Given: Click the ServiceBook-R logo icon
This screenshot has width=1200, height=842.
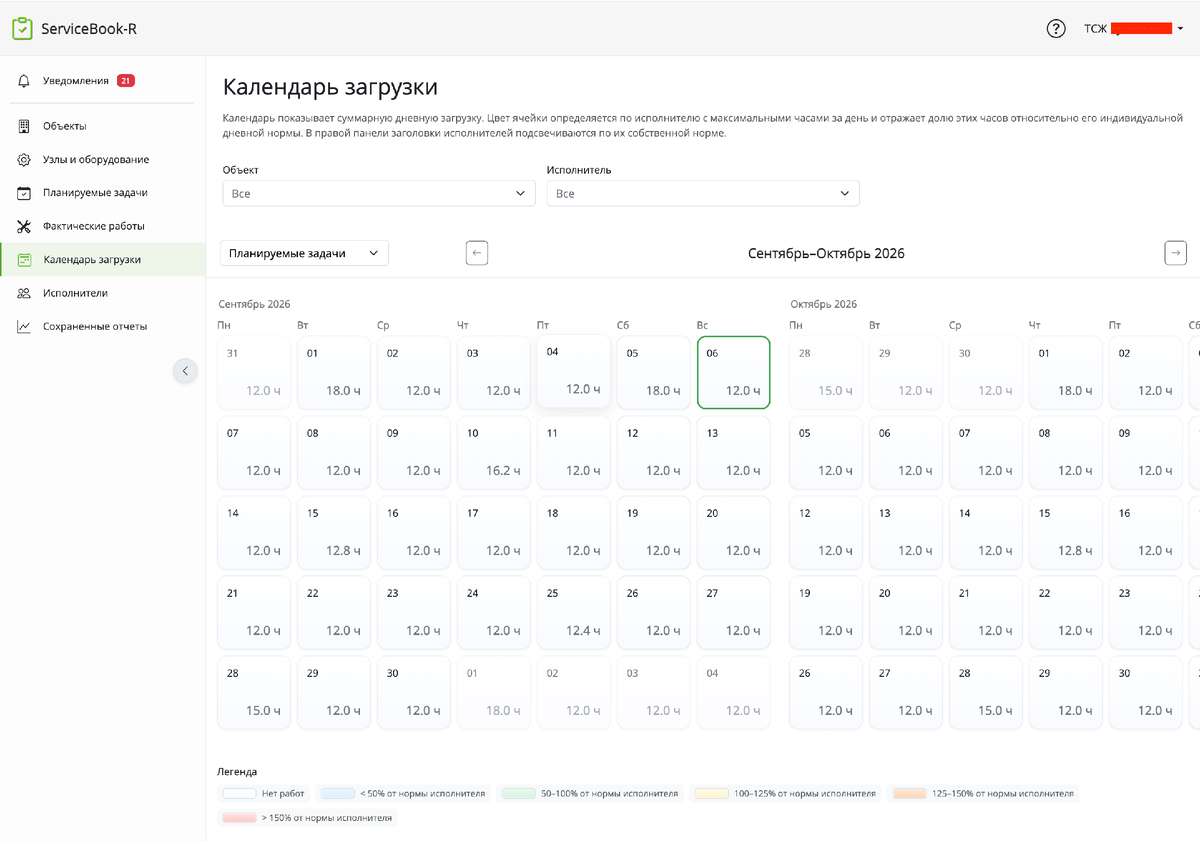Looking at the screenshot, I should pyautogui.click(x=22, y=29).
